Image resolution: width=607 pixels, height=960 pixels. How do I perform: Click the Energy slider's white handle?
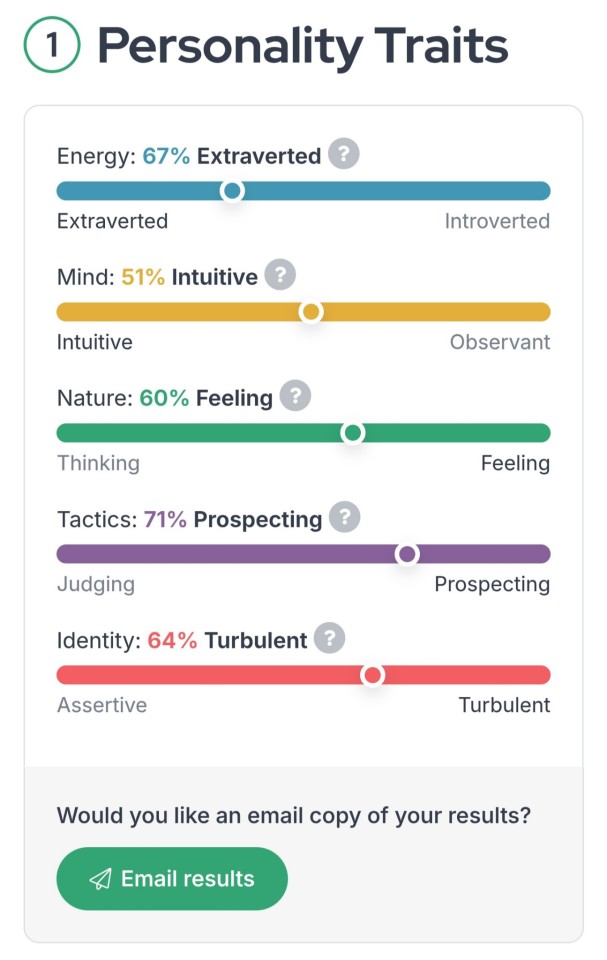point(232,190)
